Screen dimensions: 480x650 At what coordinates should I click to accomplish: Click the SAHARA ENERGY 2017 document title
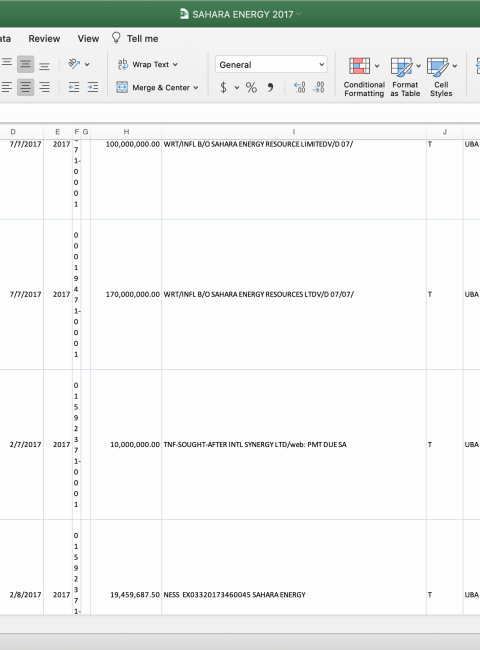[x=242, y=15]
